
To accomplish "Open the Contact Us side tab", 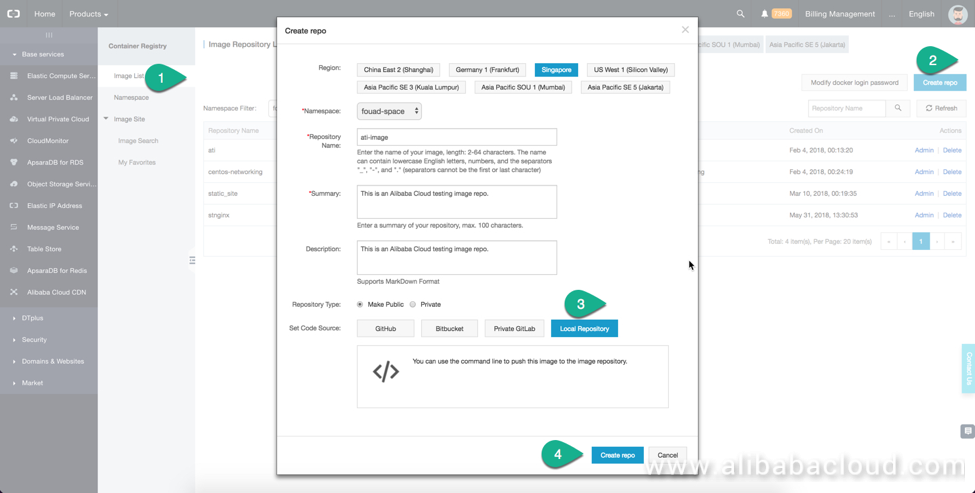I will tap(968, 369).
